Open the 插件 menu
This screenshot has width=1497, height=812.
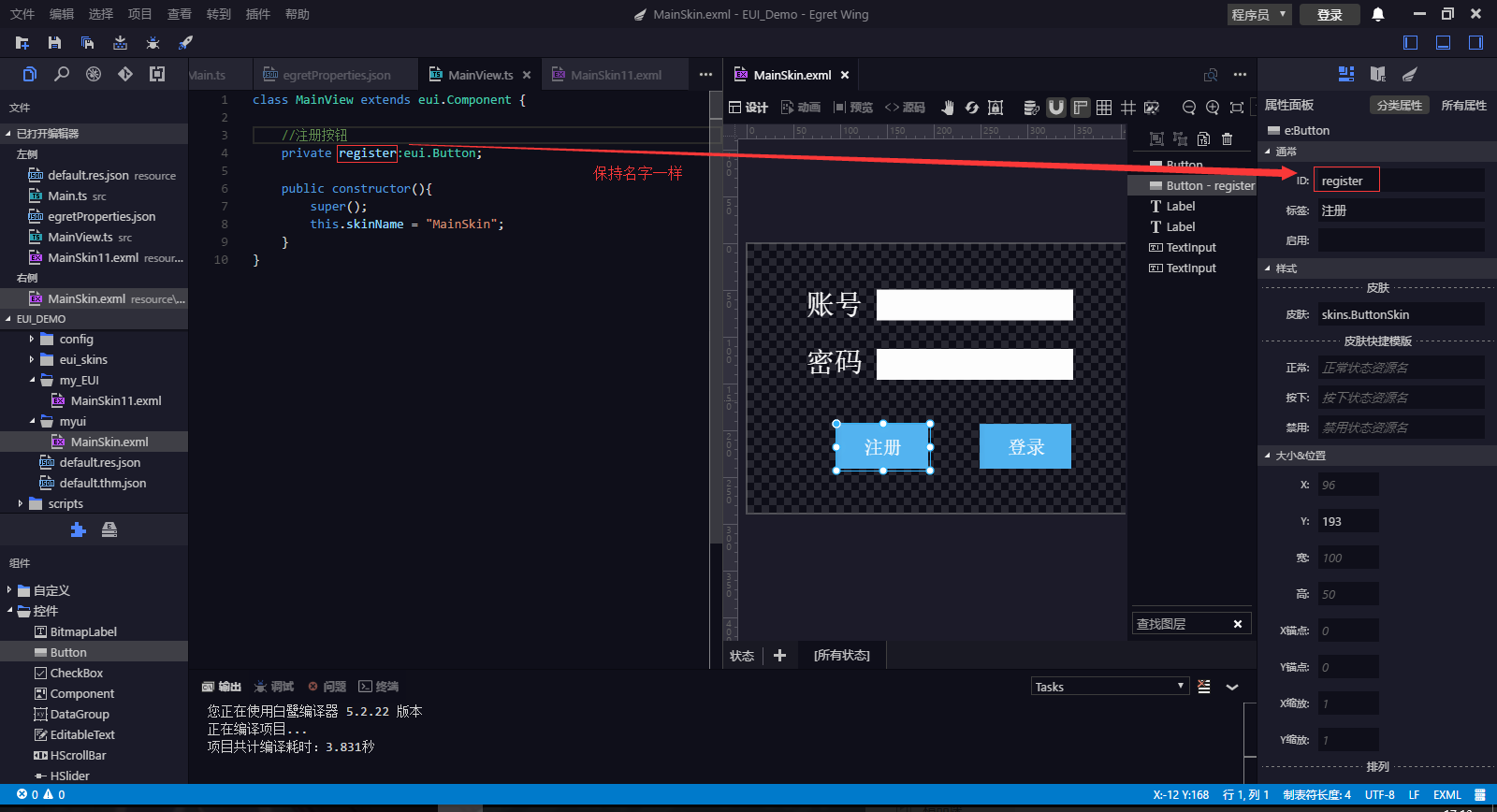click(x=257, y=14)
